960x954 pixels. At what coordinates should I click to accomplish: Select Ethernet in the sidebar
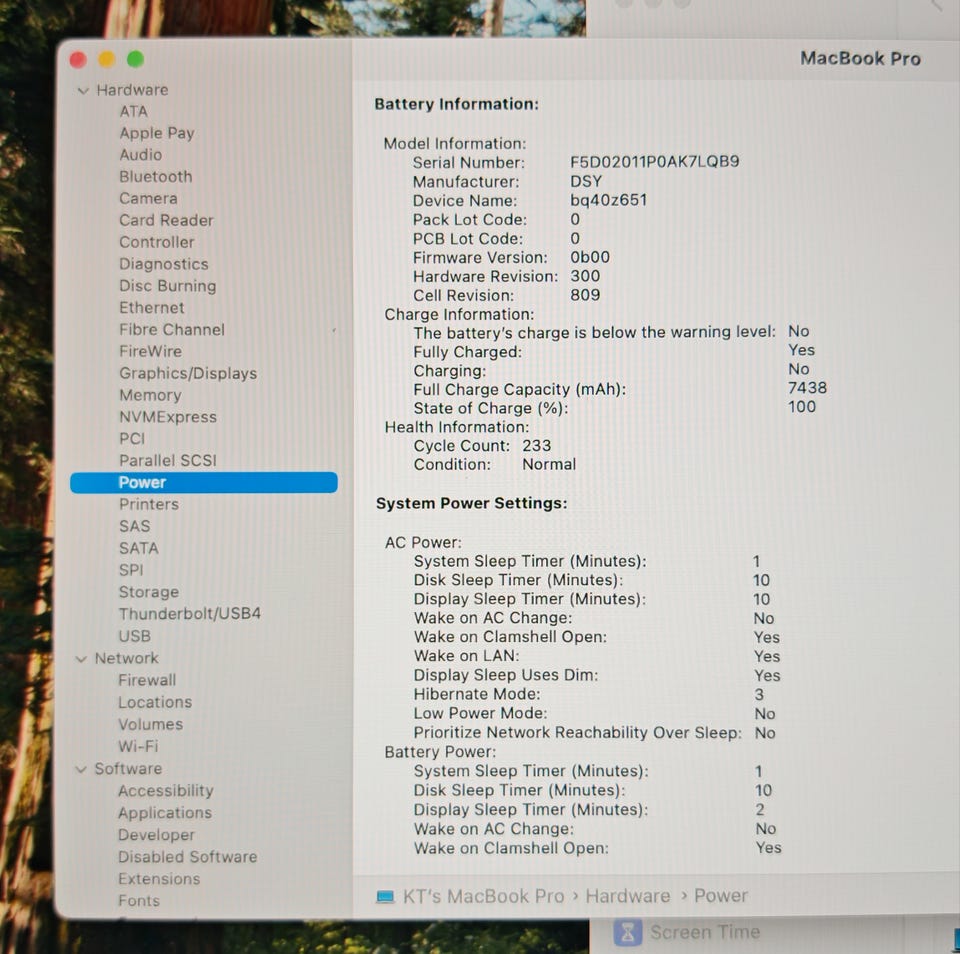[152, 308]
